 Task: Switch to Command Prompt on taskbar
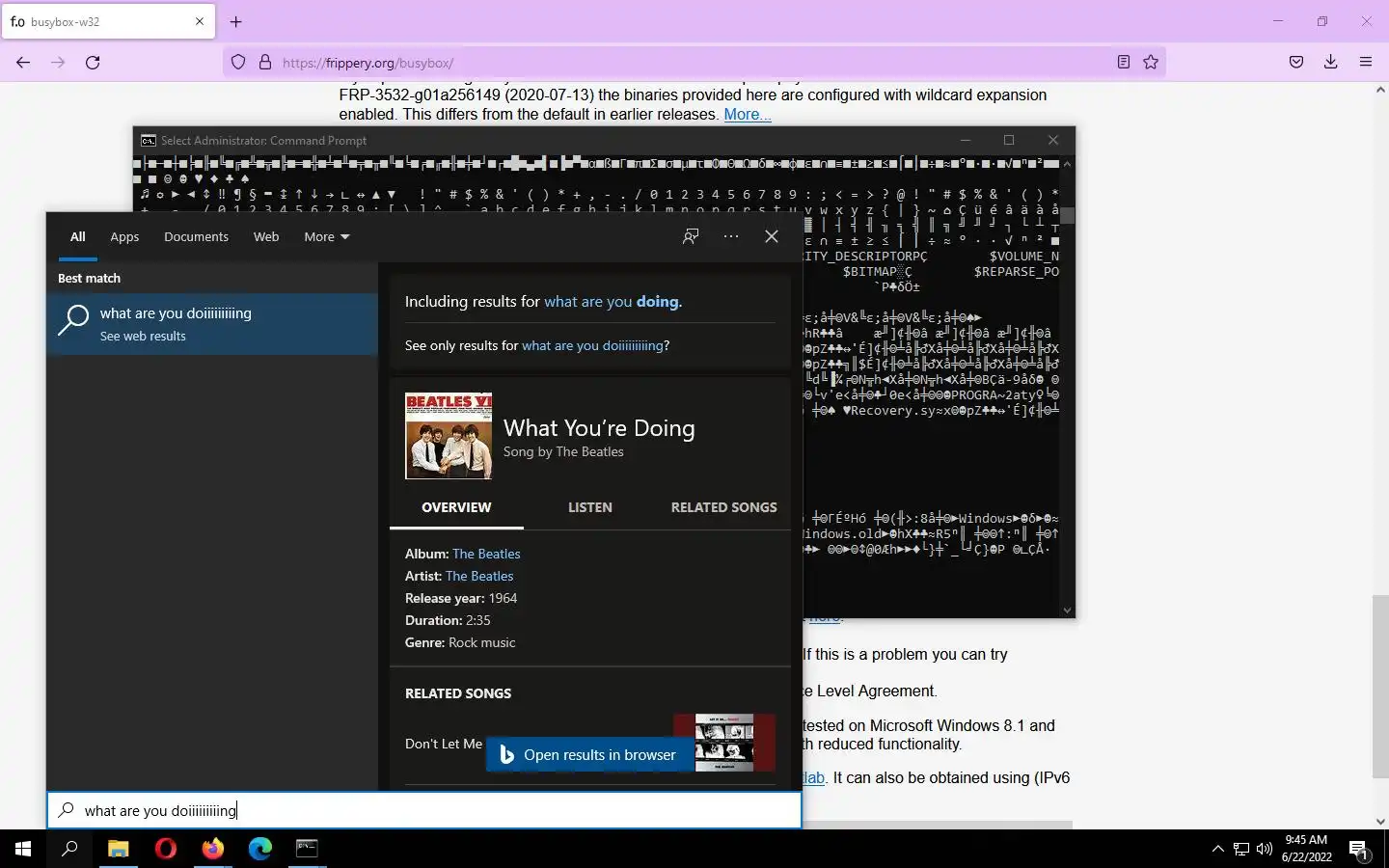307,849
